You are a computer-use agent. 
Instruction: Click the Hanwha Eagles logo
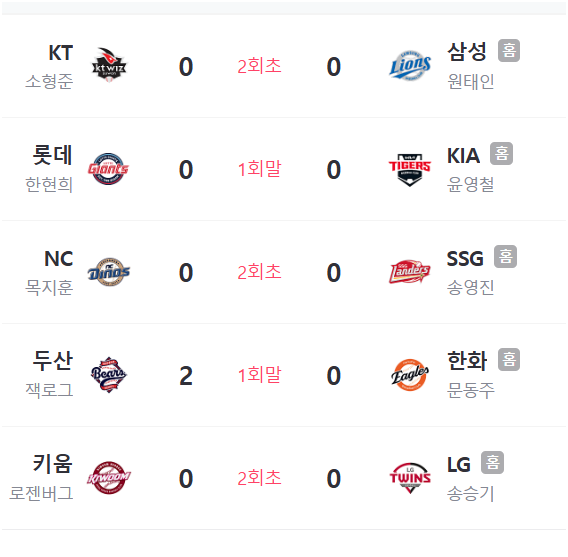tap(410, 375)
